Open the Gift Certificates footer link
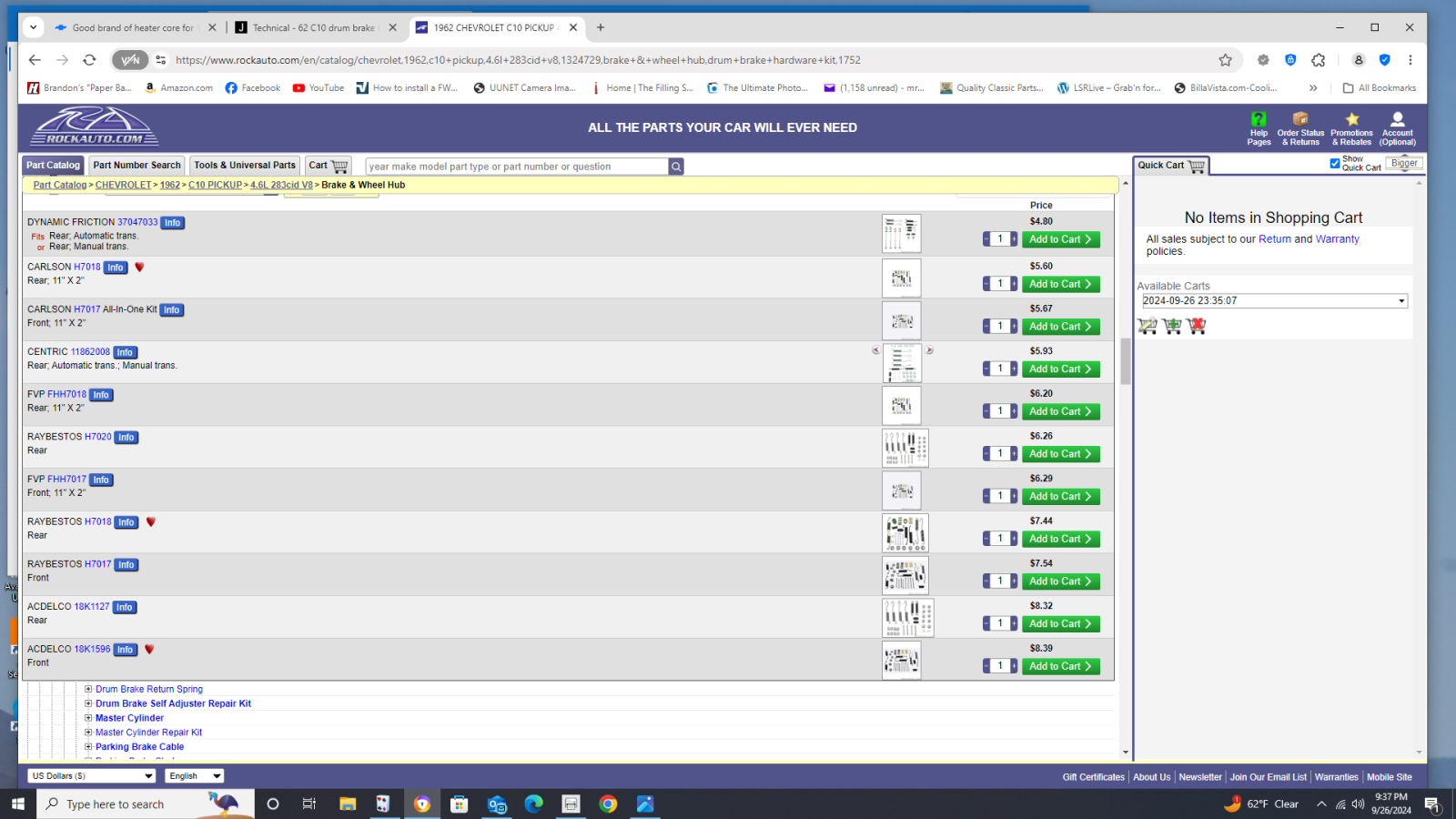This screenshot has width=1456, height=819. coord(1093,777)
